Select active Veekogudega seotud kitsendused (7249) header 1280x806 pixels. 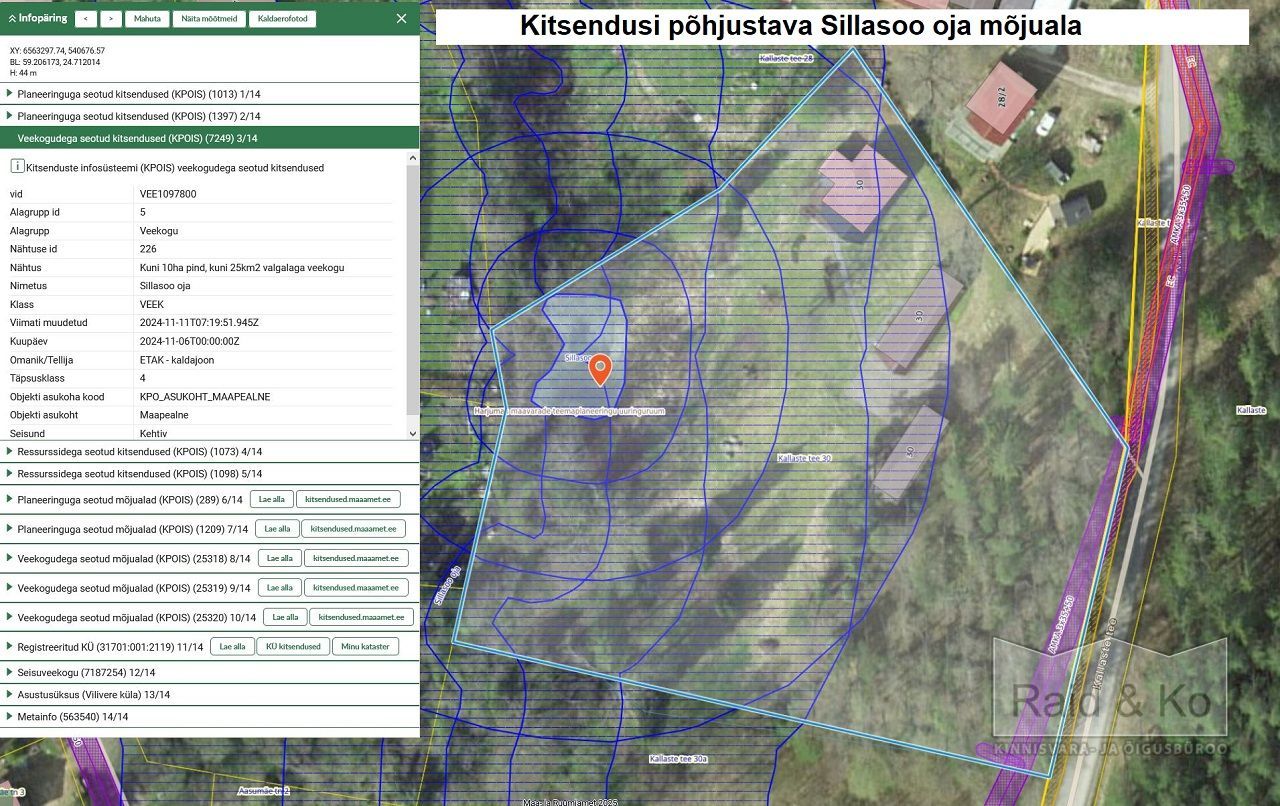point(137,138)
